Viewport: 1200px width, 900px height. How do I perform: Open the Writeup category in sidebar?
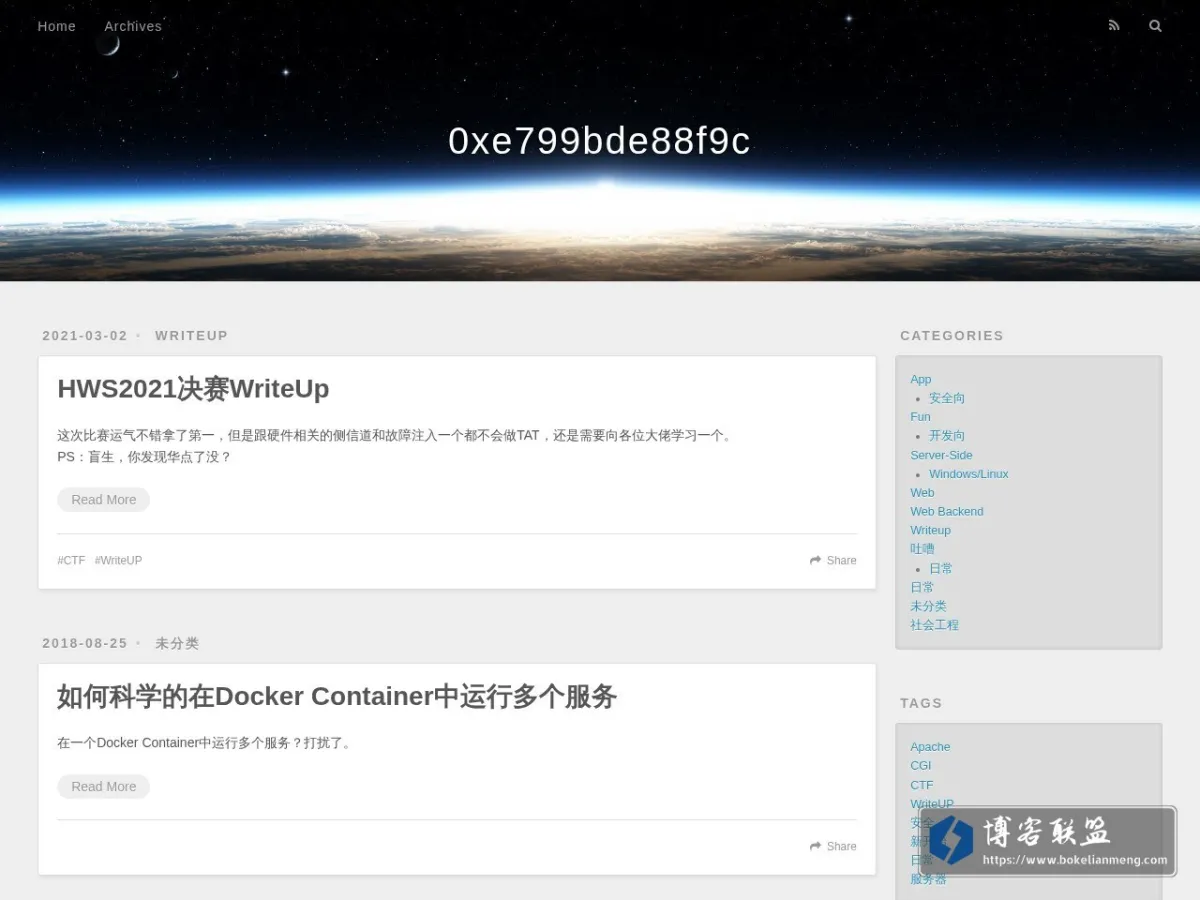point(930,530)
